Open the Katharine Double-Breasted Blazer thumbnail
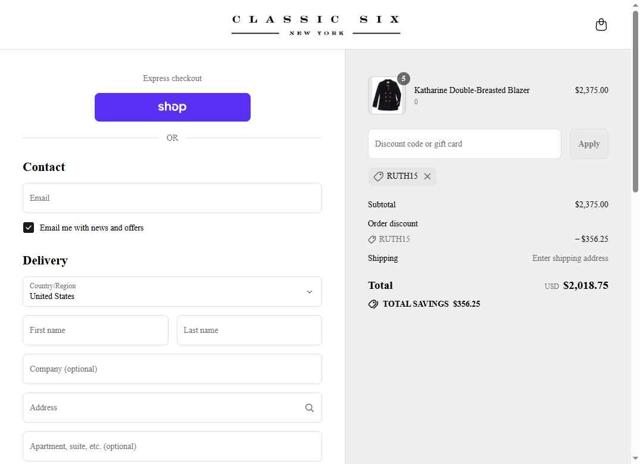Screen dimensions: 640x464 click(387, 96)
